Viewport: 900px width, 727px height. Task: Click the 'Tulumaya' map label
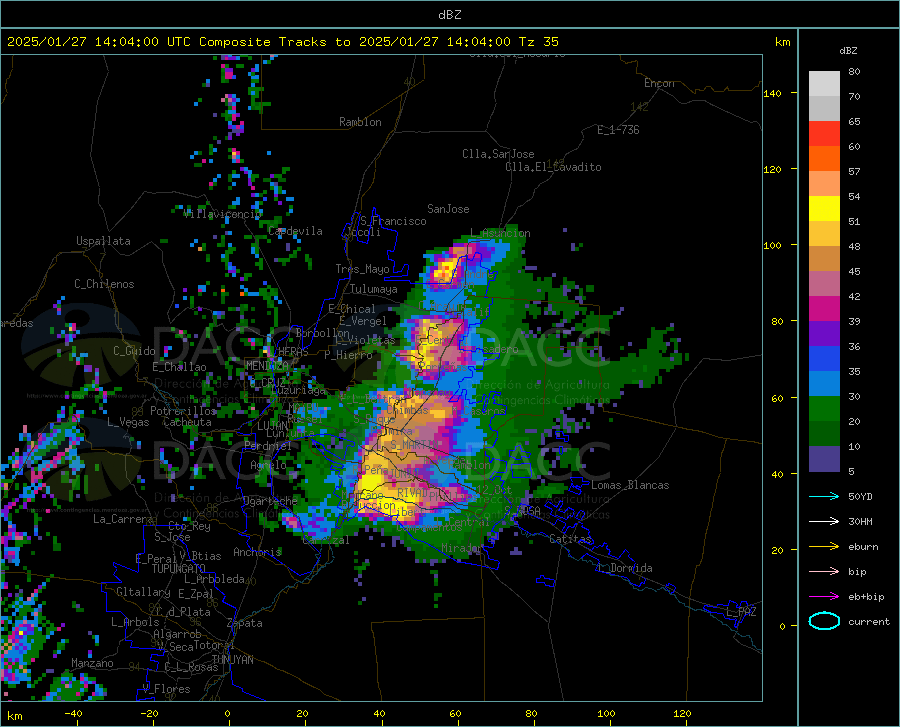tap(374, 289)
